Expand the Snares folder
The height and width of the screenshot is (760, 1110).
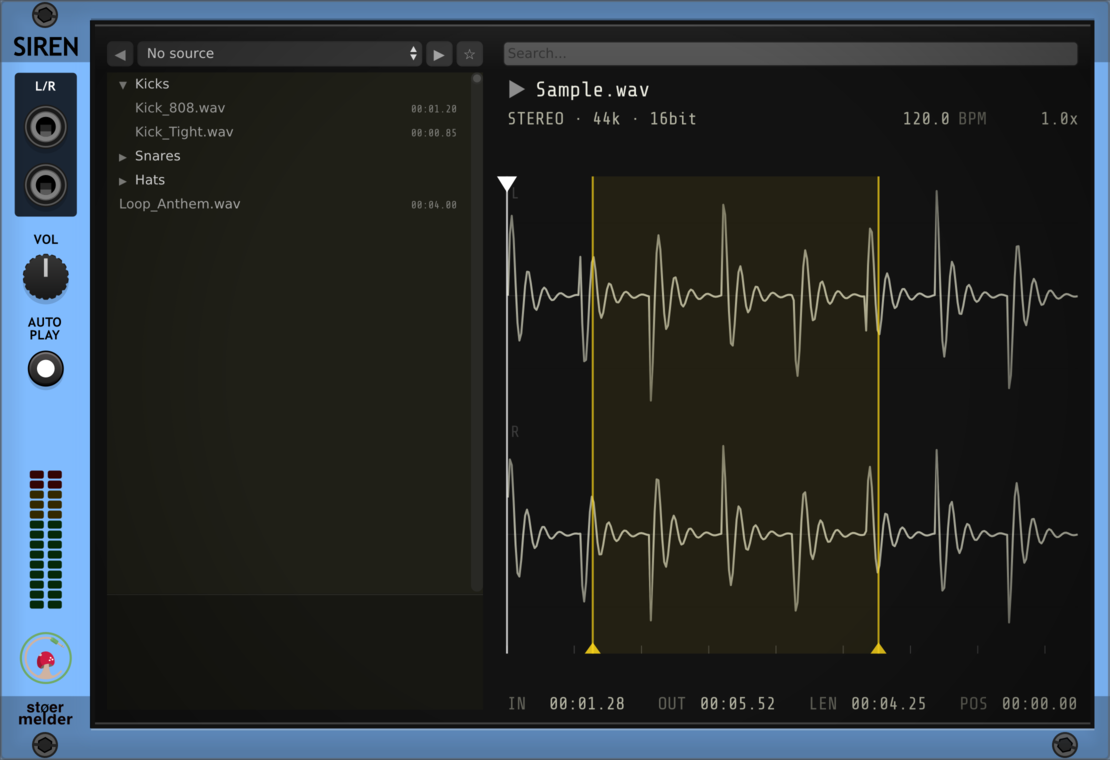(122, 157)
